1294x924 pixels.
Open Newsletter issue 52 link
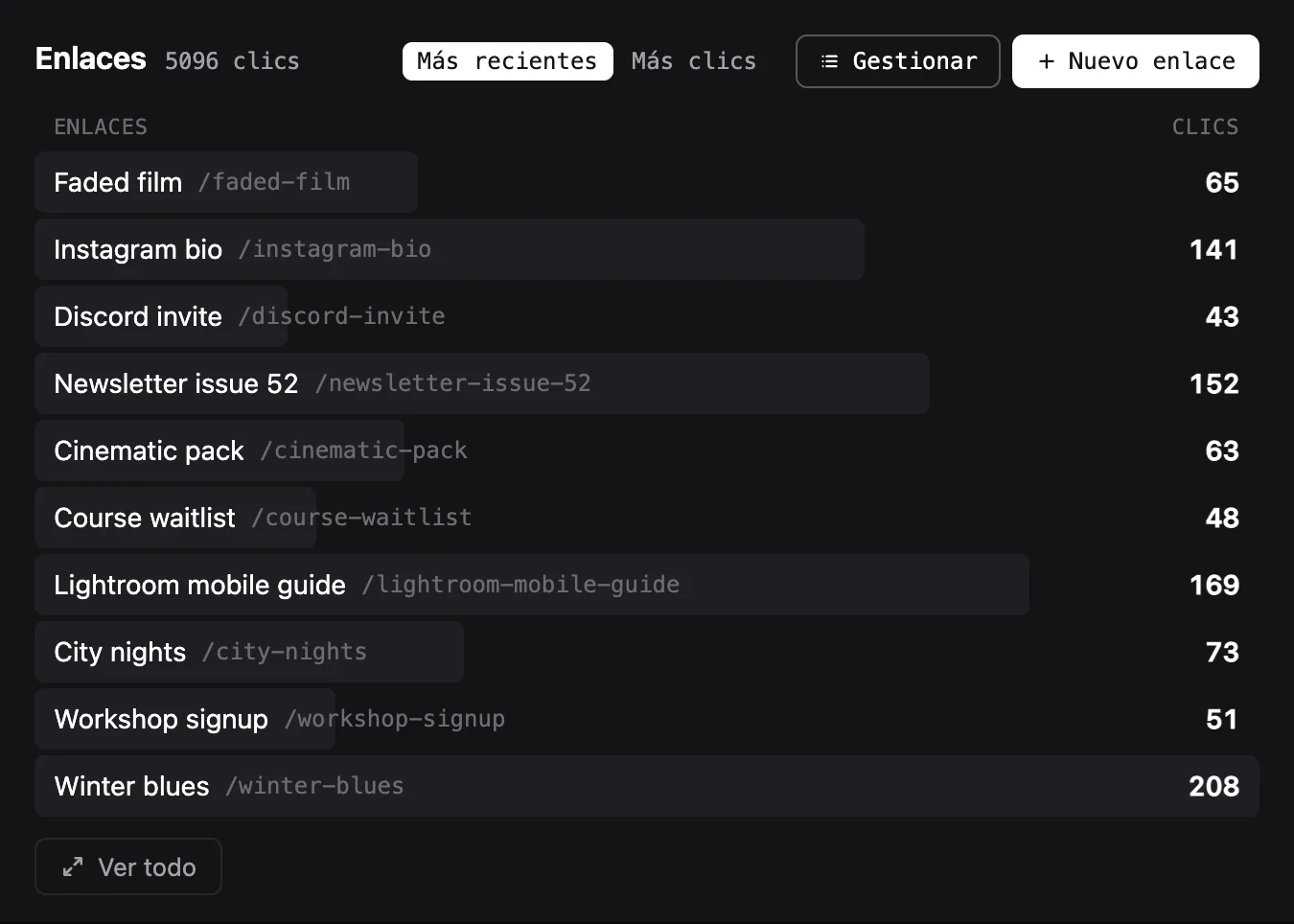(x=646, y=383)
